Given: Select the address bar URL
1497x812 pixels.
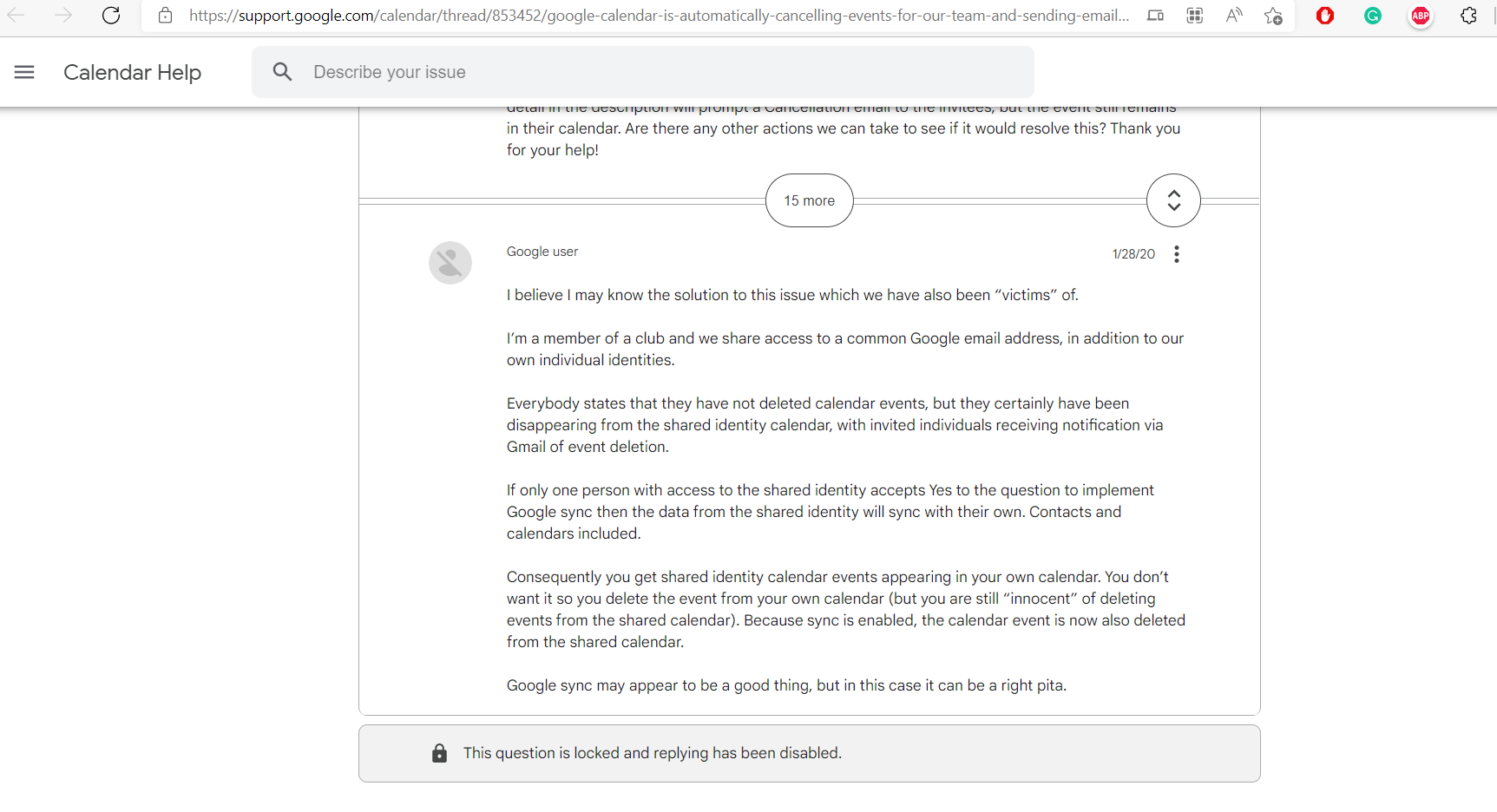Looking at the screenshot, I should coord(660,16).
